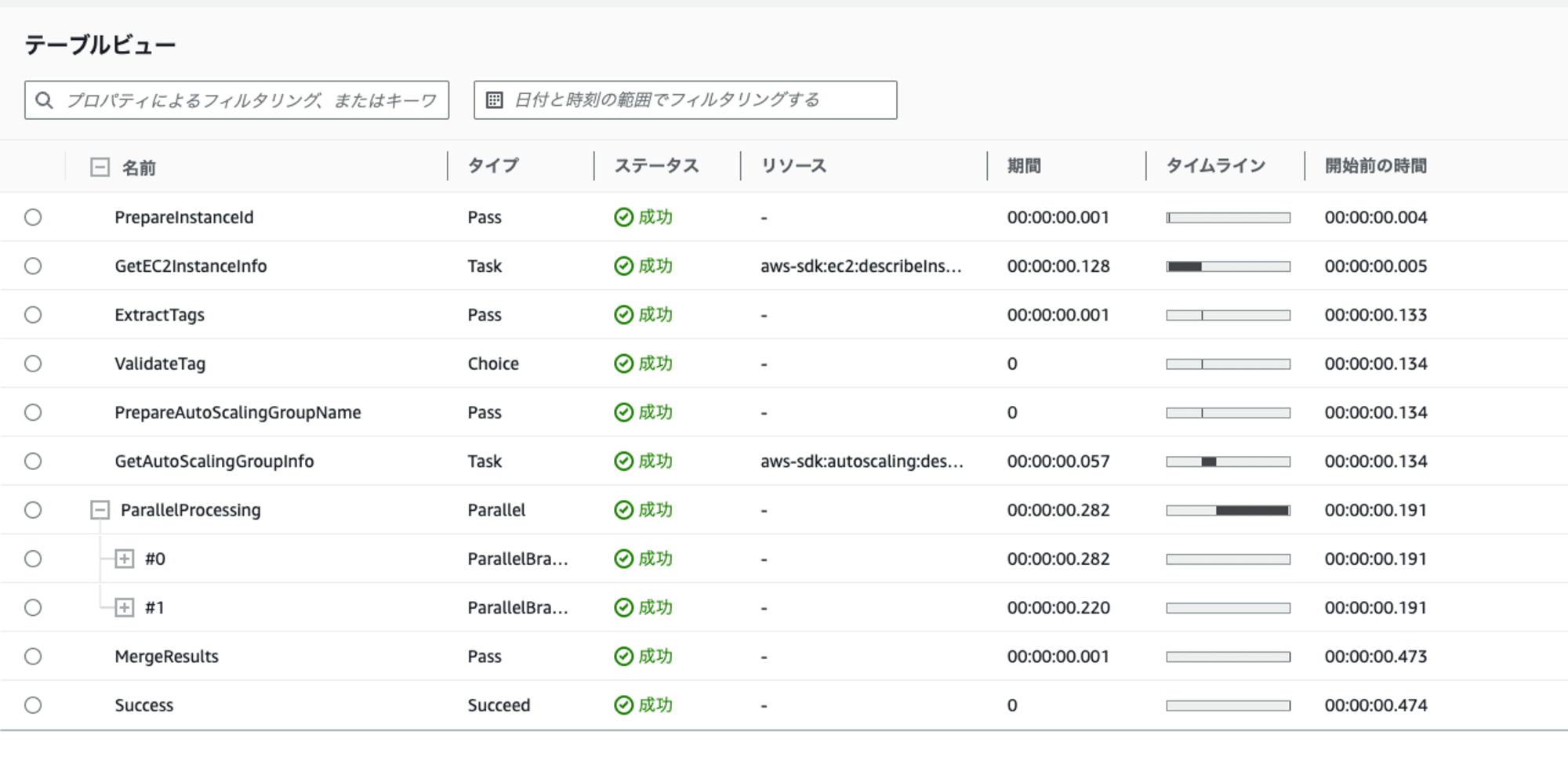Click the PrepareInstanceId step name

(184, 217)
